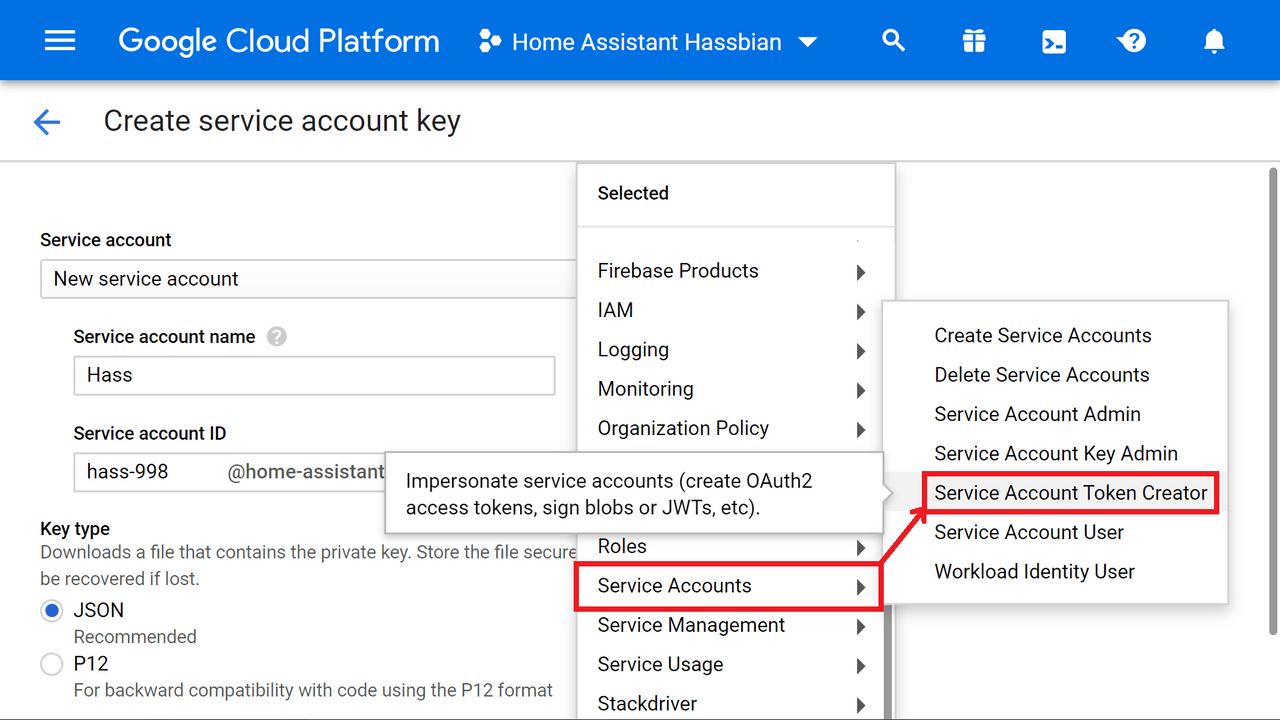Expand the Service Usage submenu arrow
Image resolution: width=1280 pixels, height=720 pixels.
(861, 666)
